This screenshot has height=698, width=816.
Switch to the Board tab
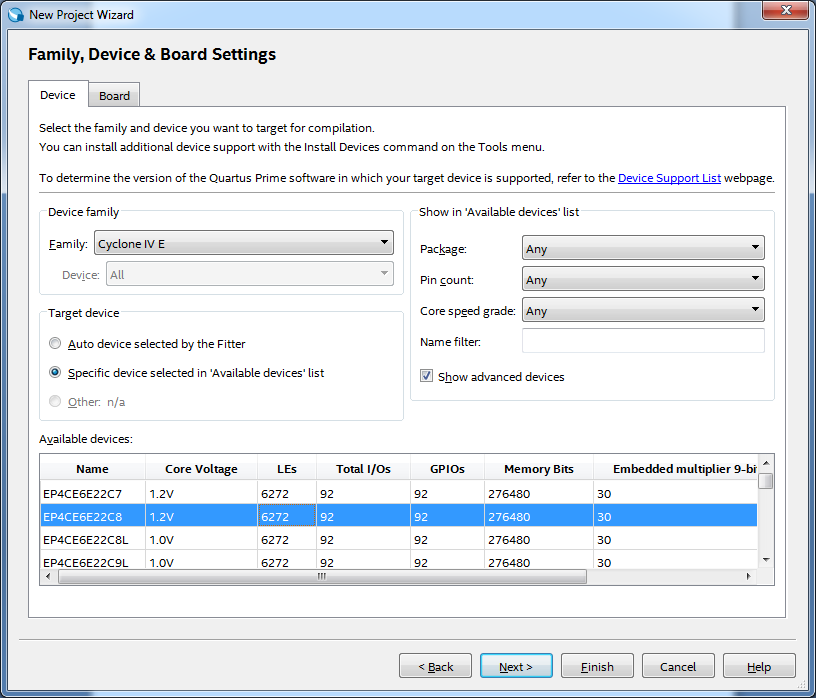[114, 96]
